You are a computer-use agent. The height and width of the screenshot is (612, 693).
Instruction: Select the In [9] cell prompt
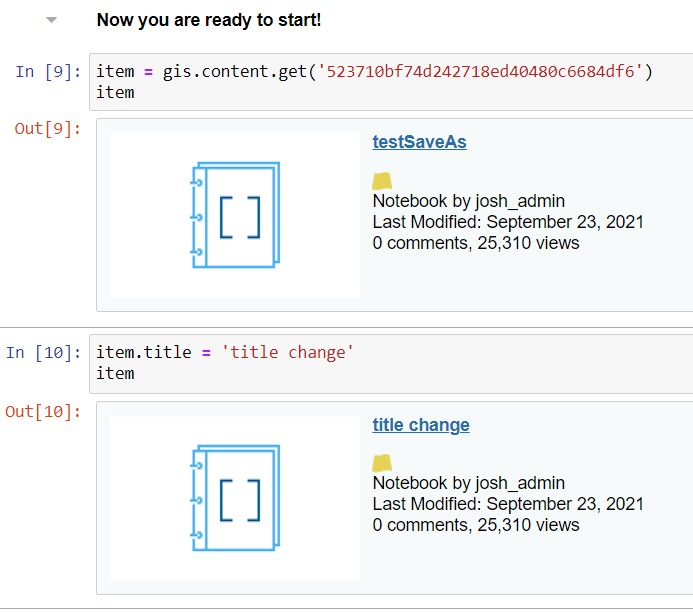tap(48, 72)
